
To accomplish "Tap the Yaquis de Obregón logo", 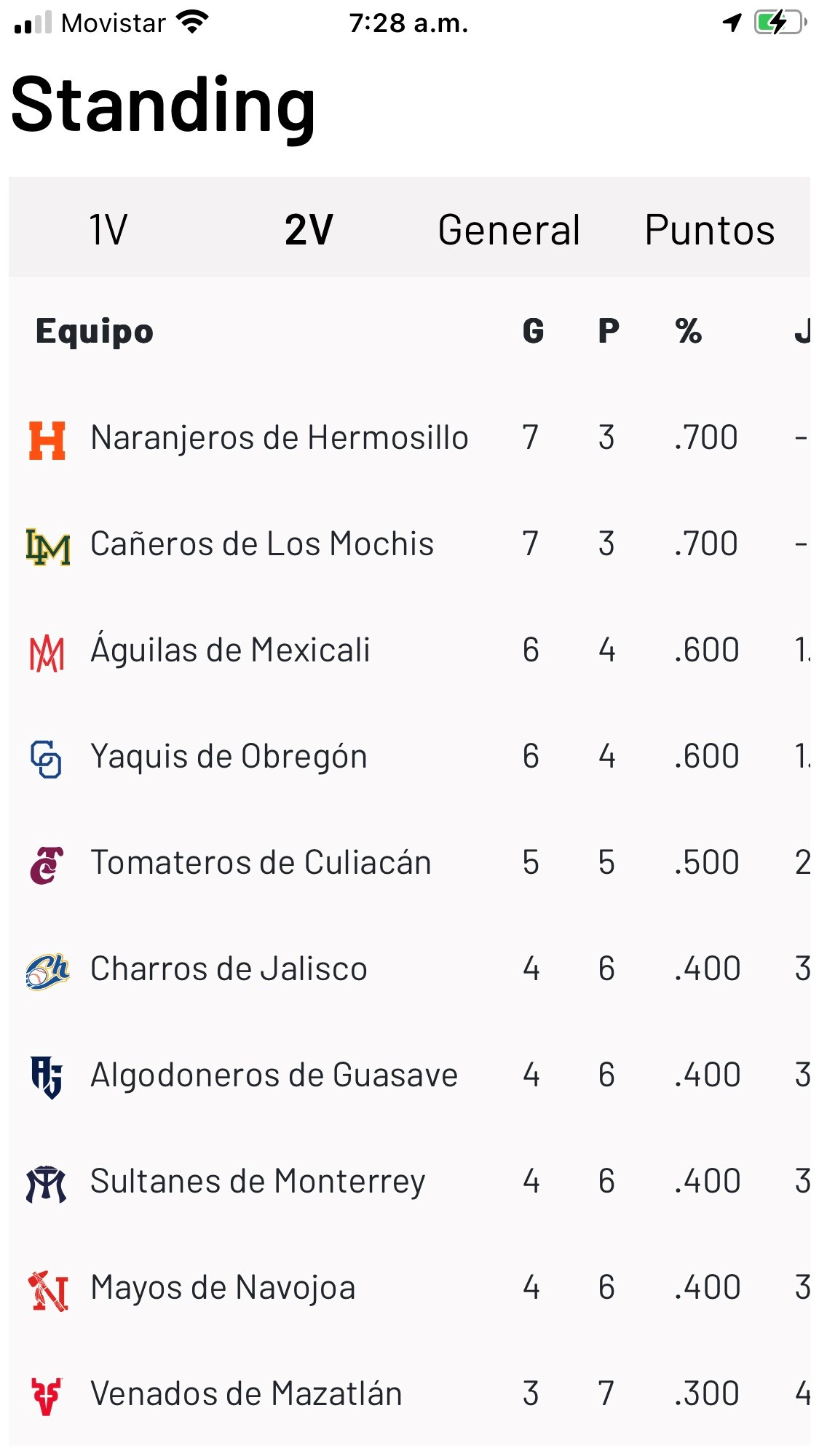I will (x=46, y=759).
